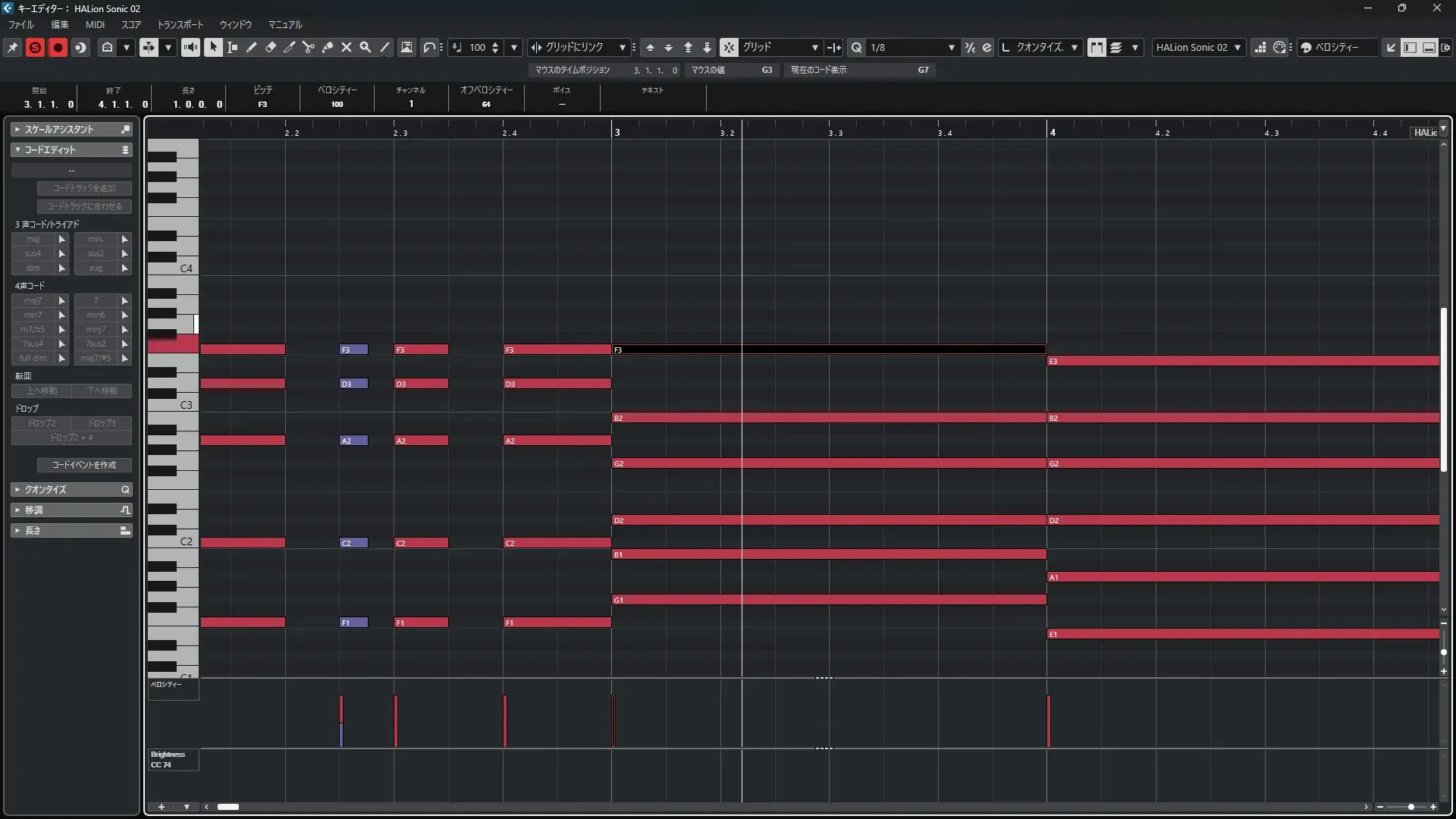Screen dimensions: 1456x819
Task: Toggle Acoustic Feedback speaker button
Action: coord(190,47)
